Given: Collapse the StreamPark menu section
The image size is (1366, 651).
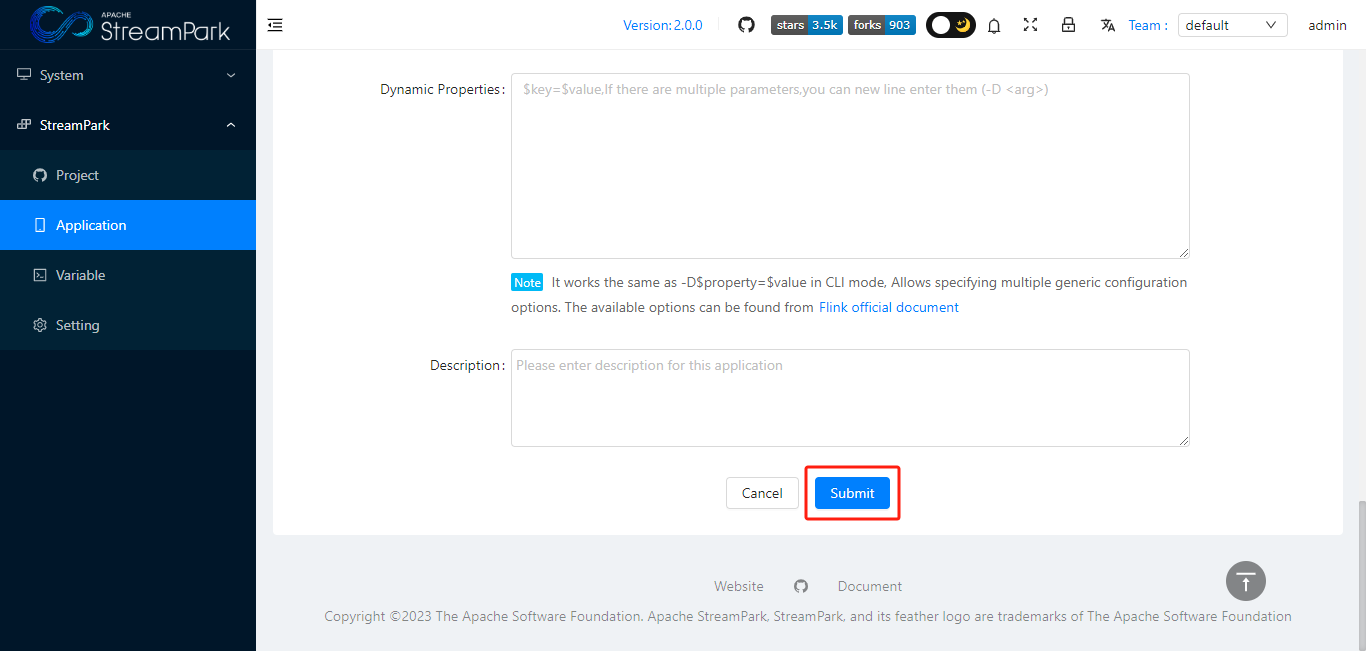Looking at the screenshot, I should (128, 125).
